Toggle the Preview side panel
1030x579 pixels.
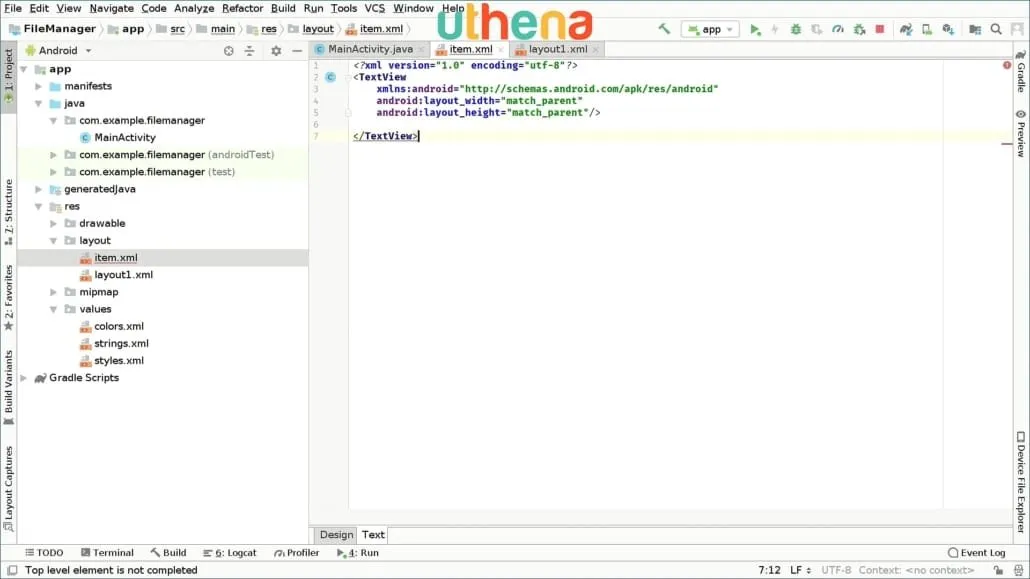1021,133
